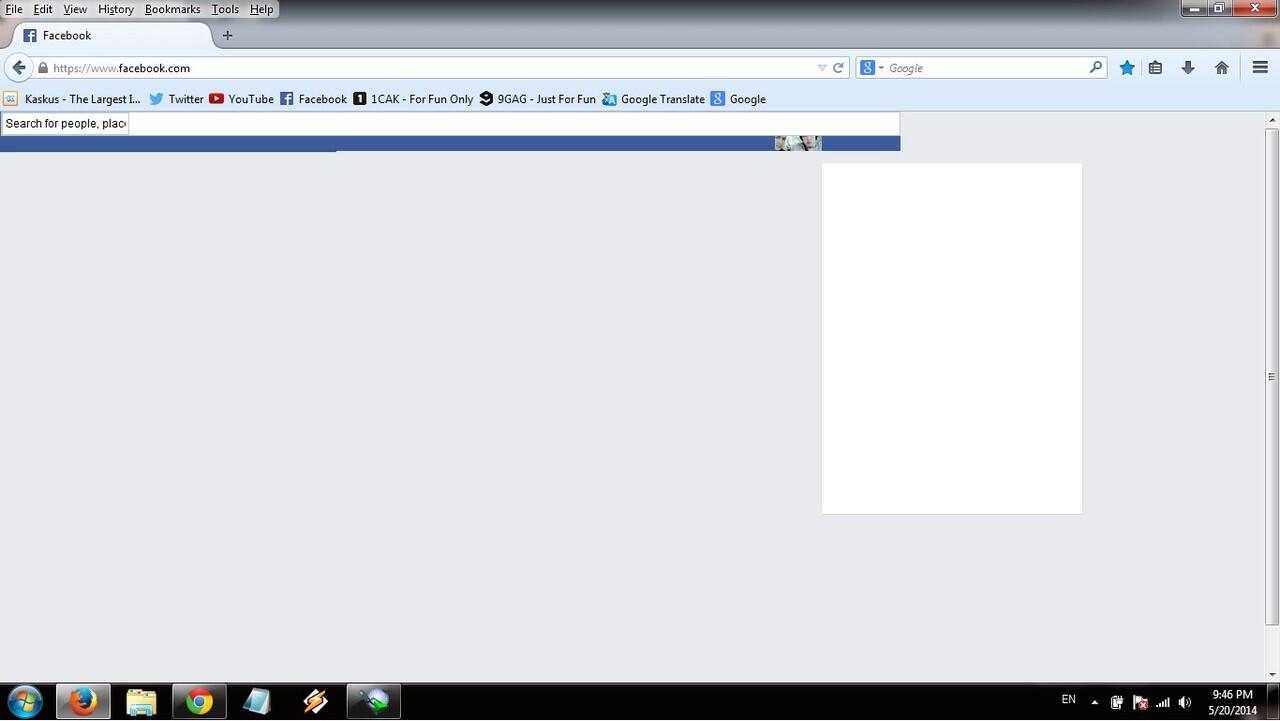Open the clock showing 9:46 PM
The width and height of the screenshot is (1280, 721).
[x=1232, y=702]
